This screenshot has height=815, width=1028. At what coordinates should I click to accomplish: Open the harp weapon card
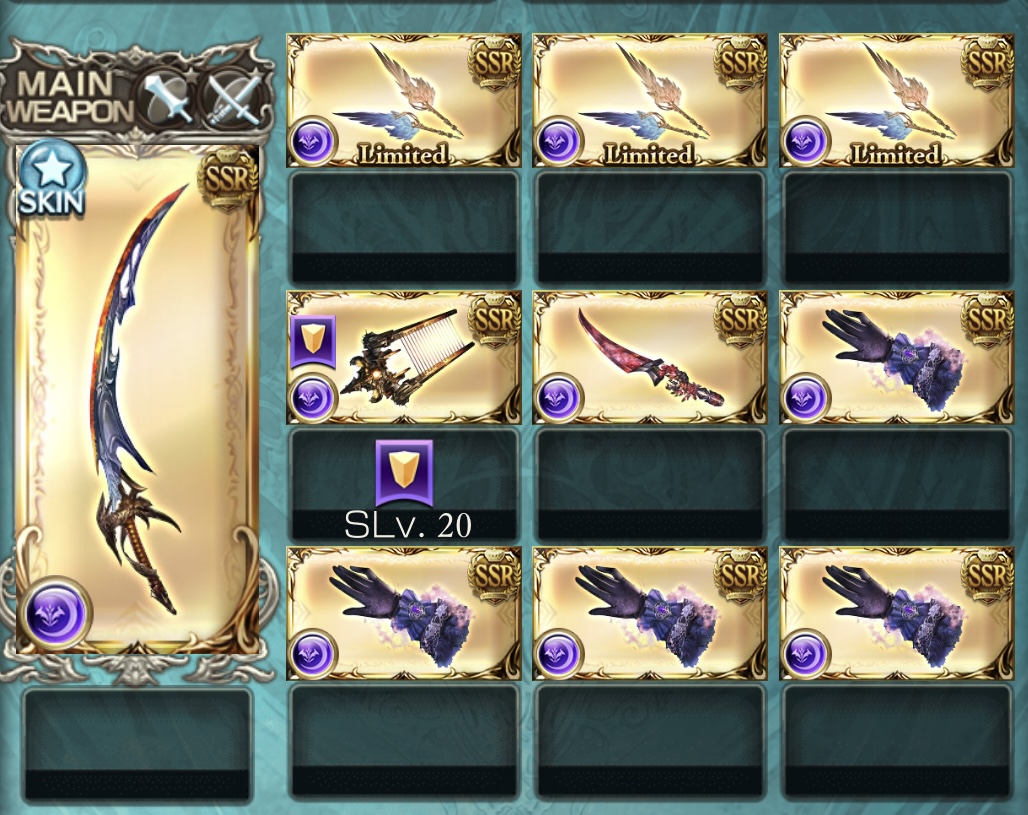pos(404,357)
